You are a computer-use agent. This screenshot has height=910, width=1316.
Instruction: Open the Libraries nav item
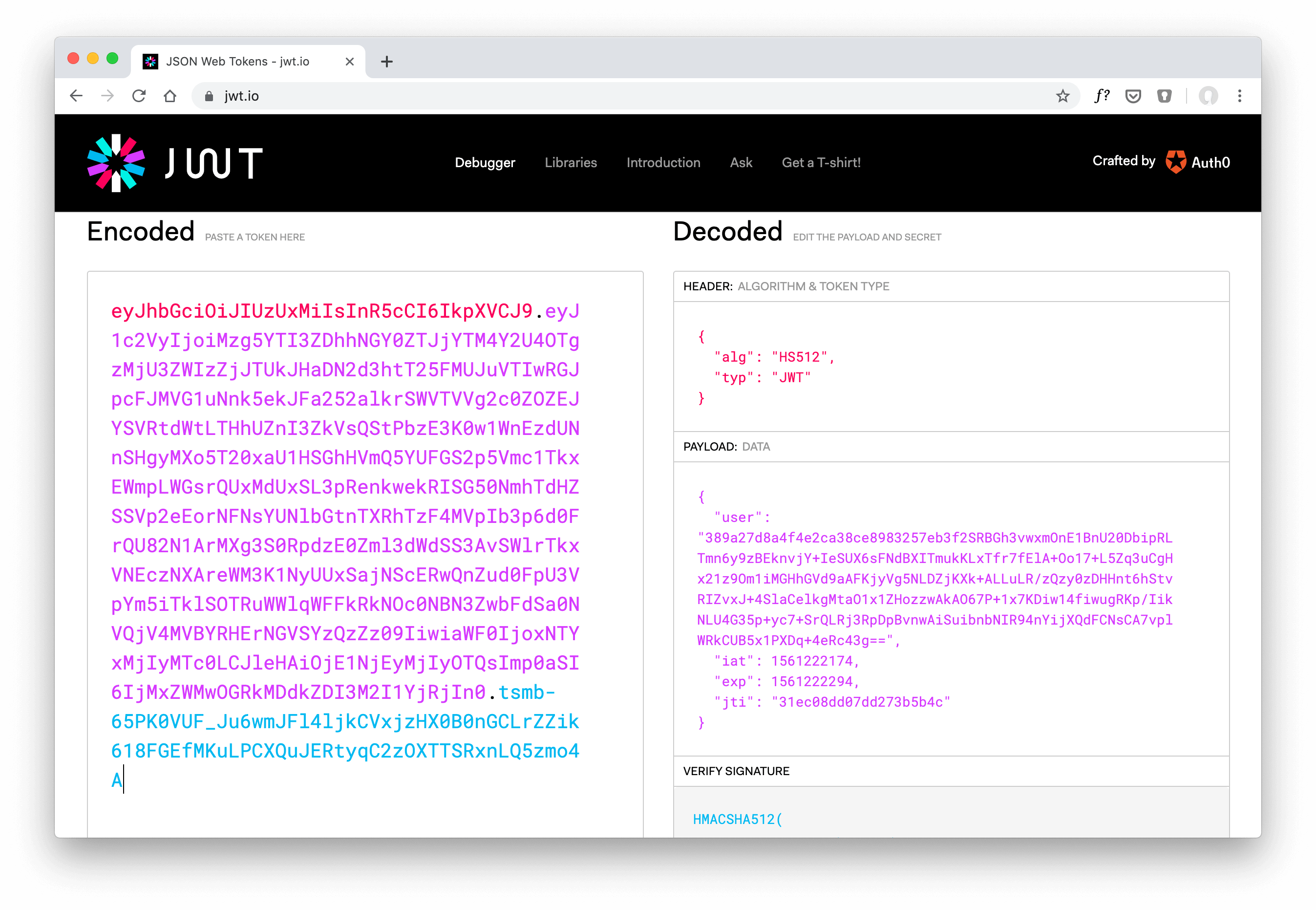[x=571, y=162]
